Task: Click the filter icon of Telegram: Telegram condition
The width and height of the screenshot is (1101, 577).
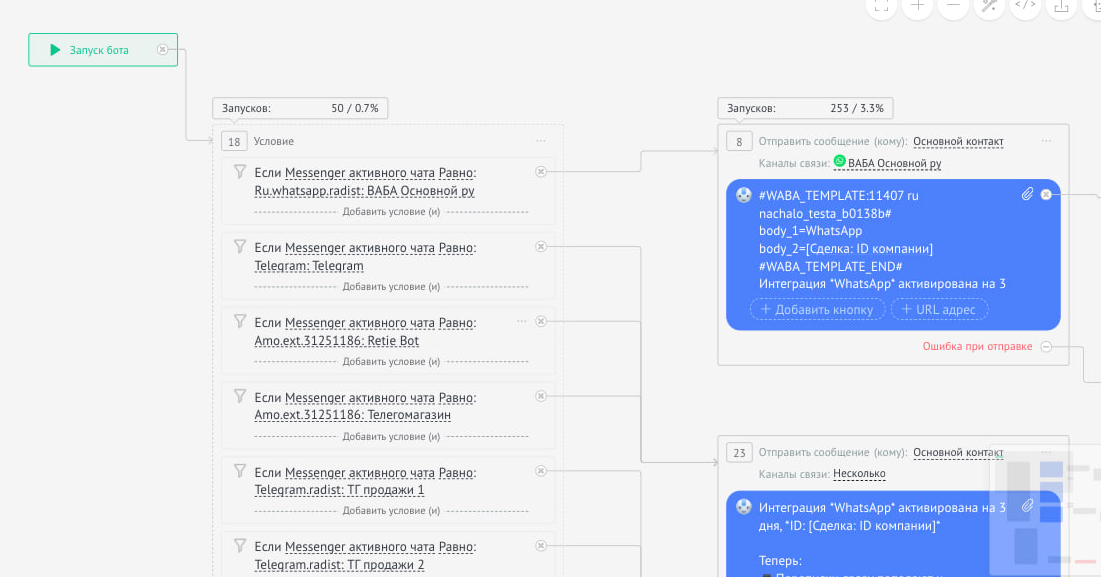Action: coord(240,246)
